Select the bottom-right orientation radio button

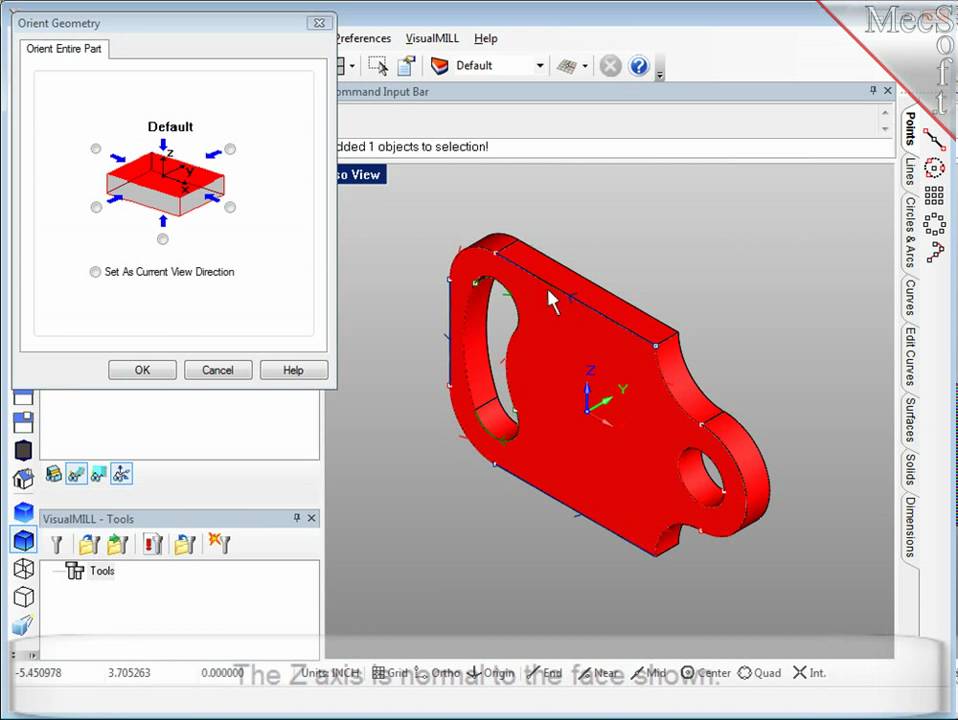pyautogui.click(x=230, y=208)
